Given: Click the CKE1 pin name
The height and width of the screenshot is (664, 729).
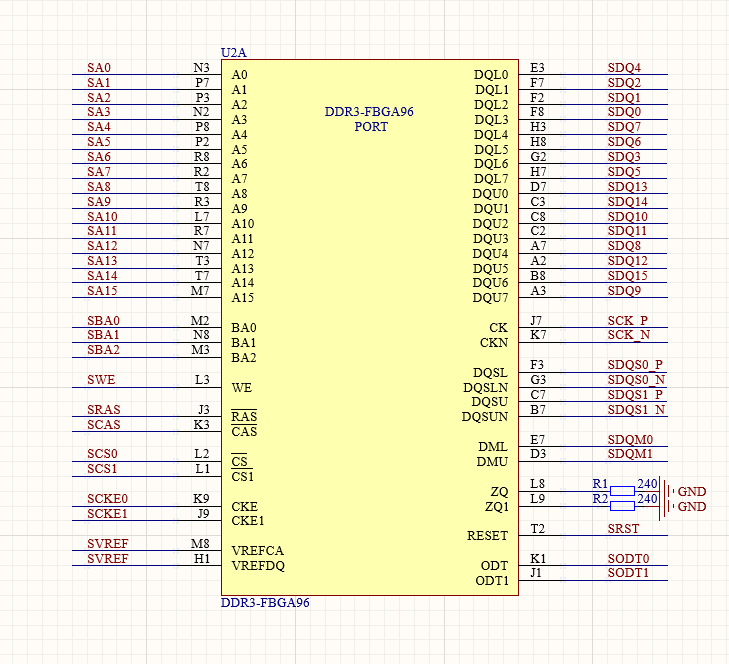Looking at the screenshot, I should [247, 521].
